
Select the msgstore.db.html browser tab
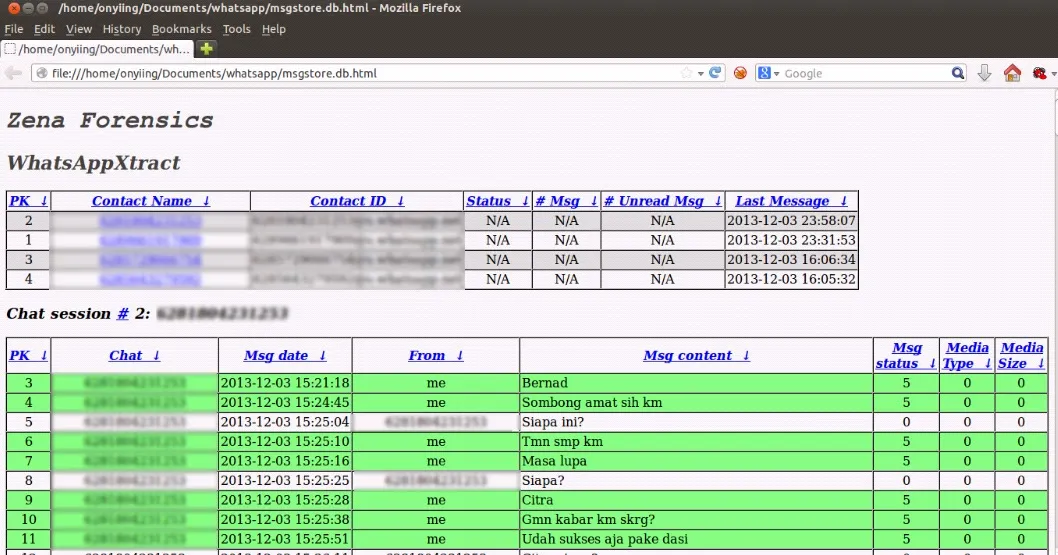coord(98,49)
